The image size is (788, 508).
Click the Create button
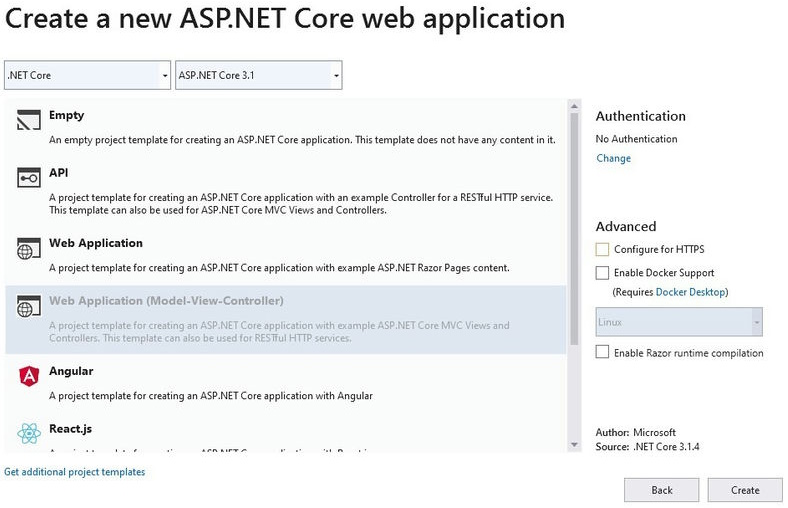coord(745,490)
